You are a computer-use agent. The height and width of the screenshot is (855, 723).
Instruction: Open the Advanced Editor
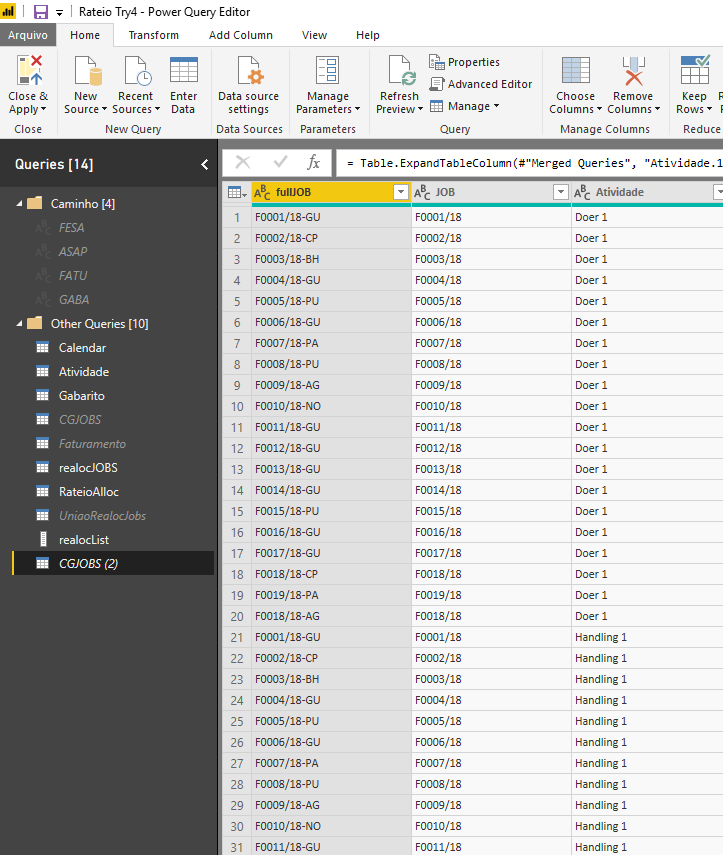coord(480,84)
